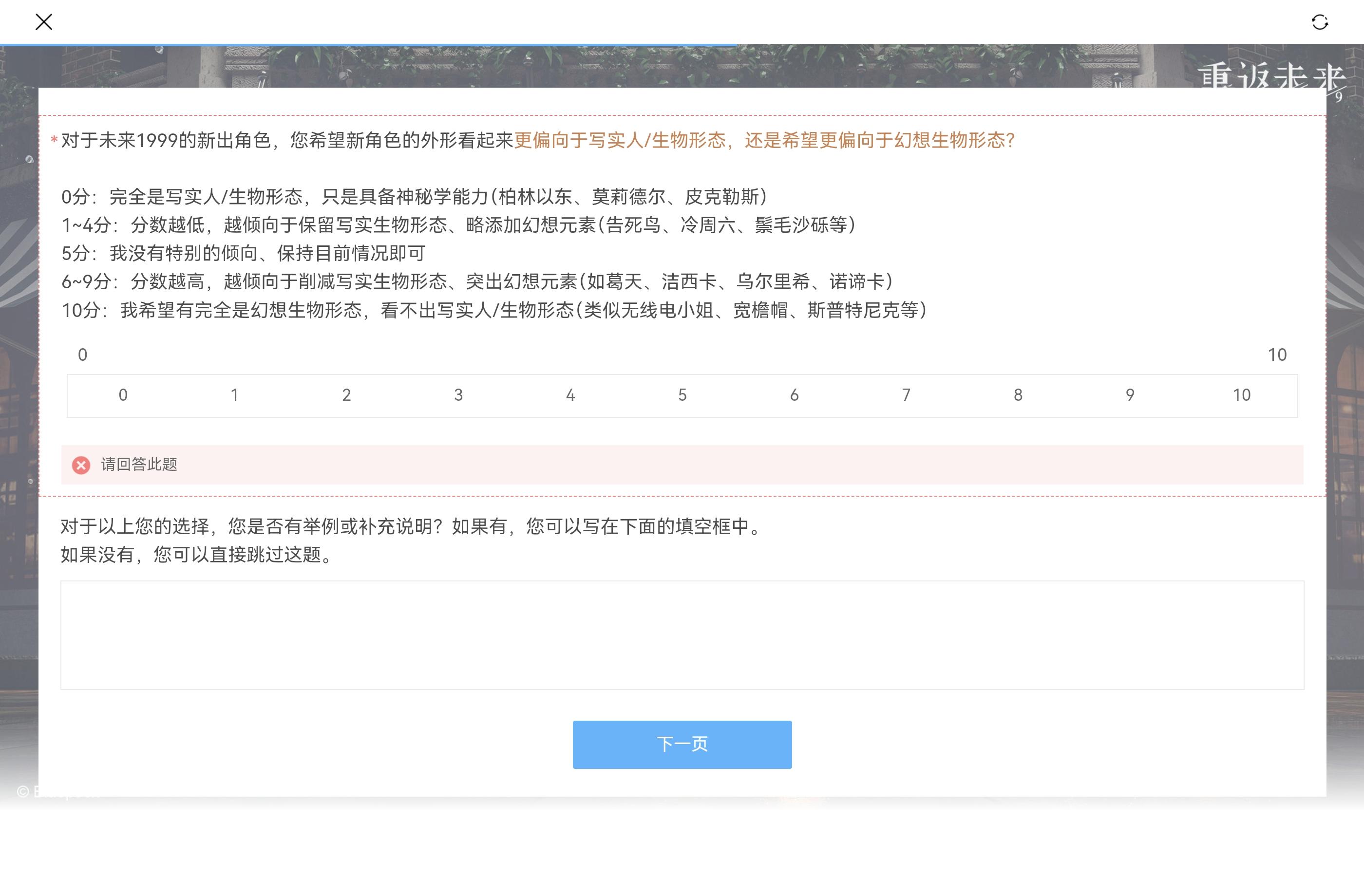1364x896 pixels.
Task: Click the red error icon
Action: pos(81,465)
